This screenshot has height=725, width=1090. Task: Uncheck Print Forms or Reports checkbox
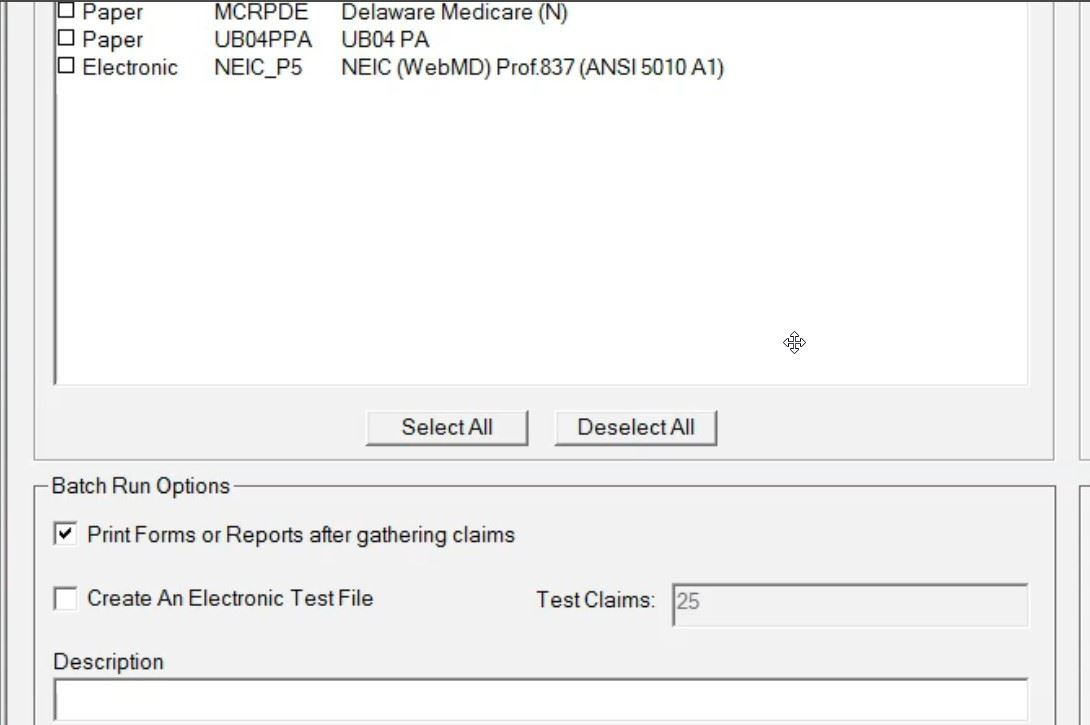pyautogui.click(x=65, y=535)
